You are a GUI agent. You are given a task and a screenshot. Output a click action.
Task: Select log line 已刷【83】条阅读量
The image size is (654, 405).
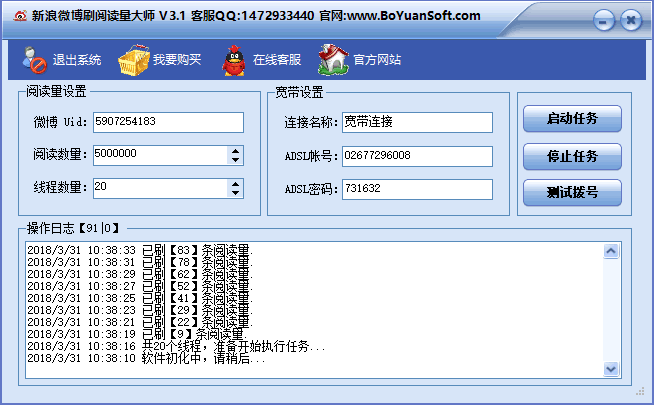[140, 250]
